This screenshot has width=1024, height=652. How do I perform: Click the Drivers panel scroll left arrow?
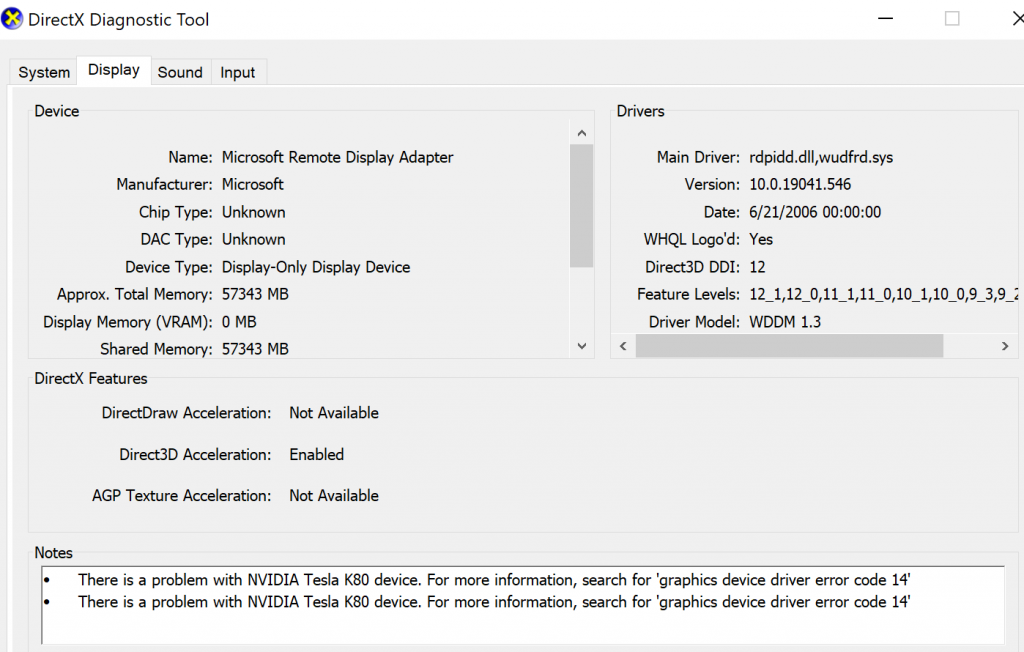(623, 346)
